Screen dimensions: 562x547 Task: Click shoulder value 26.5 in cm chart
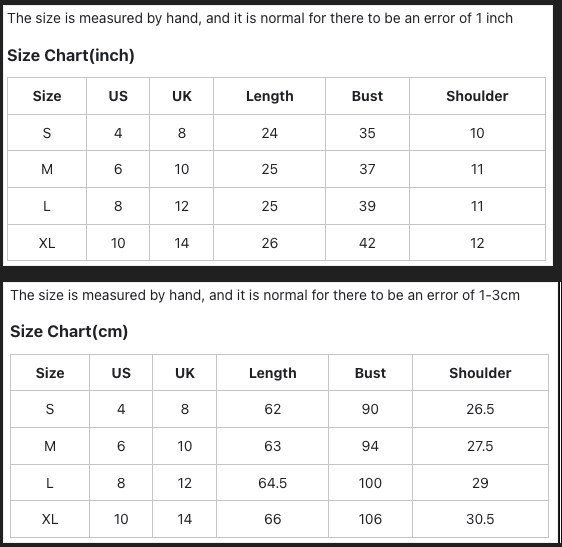(x=480, y=409)
